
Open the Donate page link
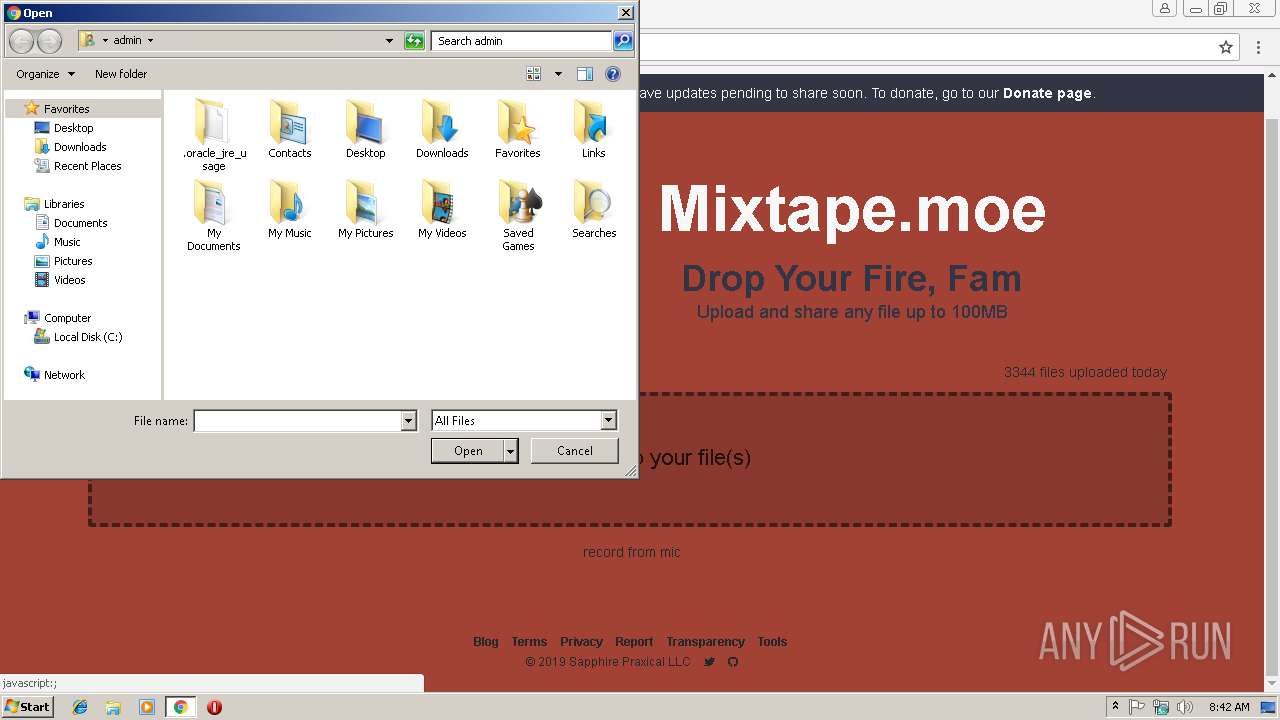[x=1047, y=93]
